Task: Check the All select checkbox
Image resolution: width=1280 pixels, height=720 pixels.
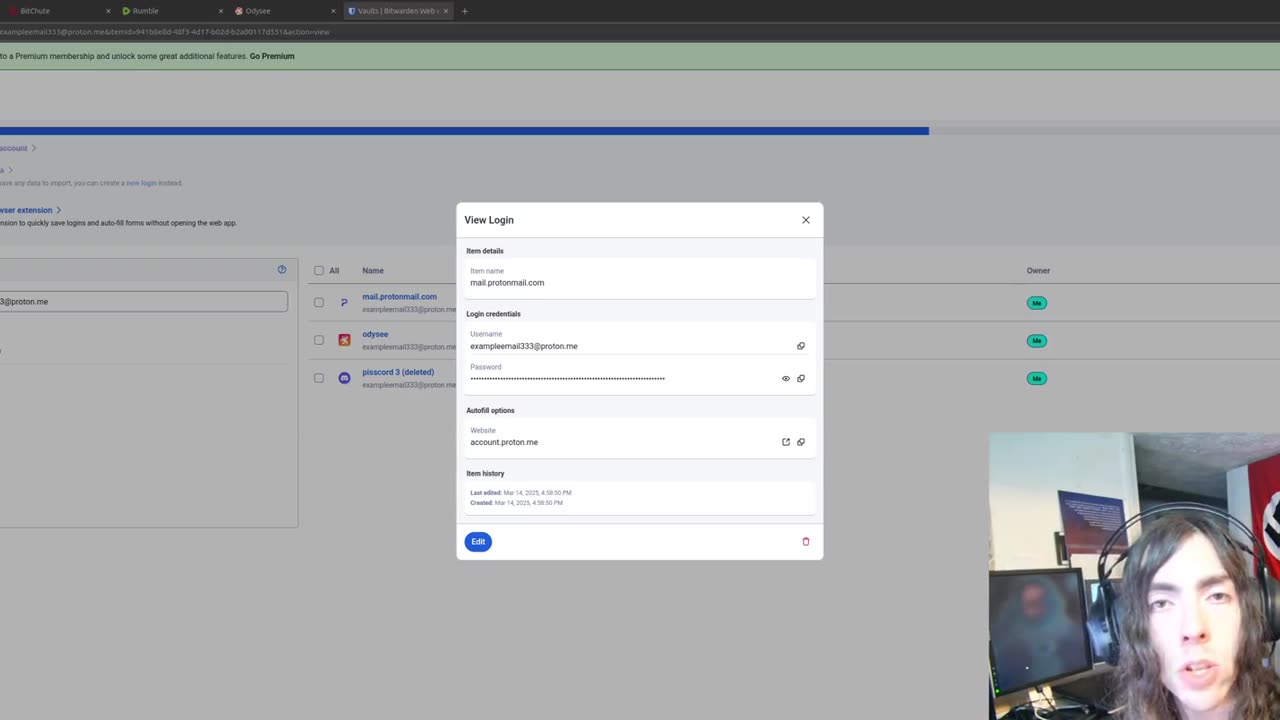Action: point(319,270)
